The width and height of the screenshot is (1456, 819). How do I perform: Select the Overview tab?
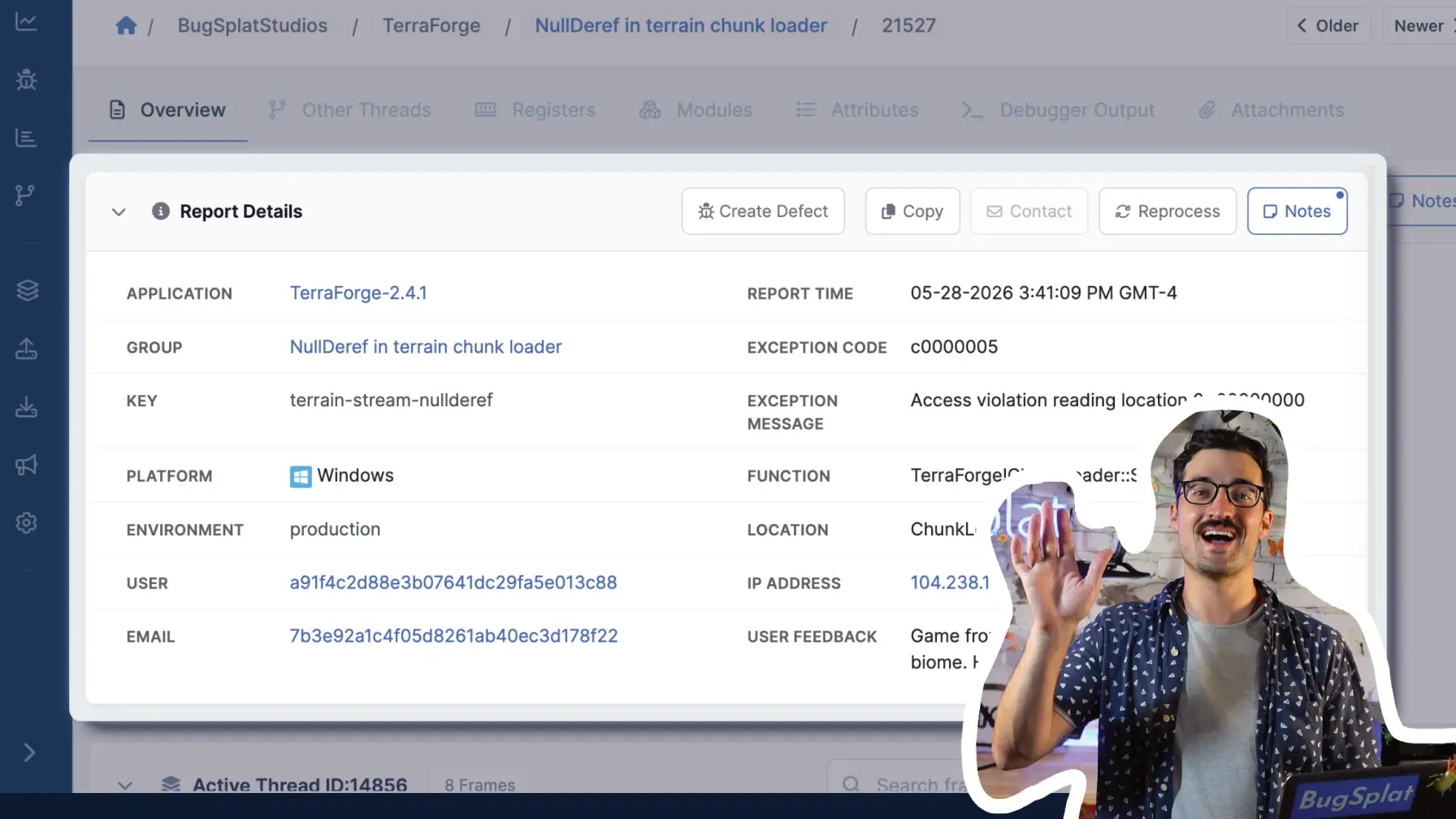[167, 110]
